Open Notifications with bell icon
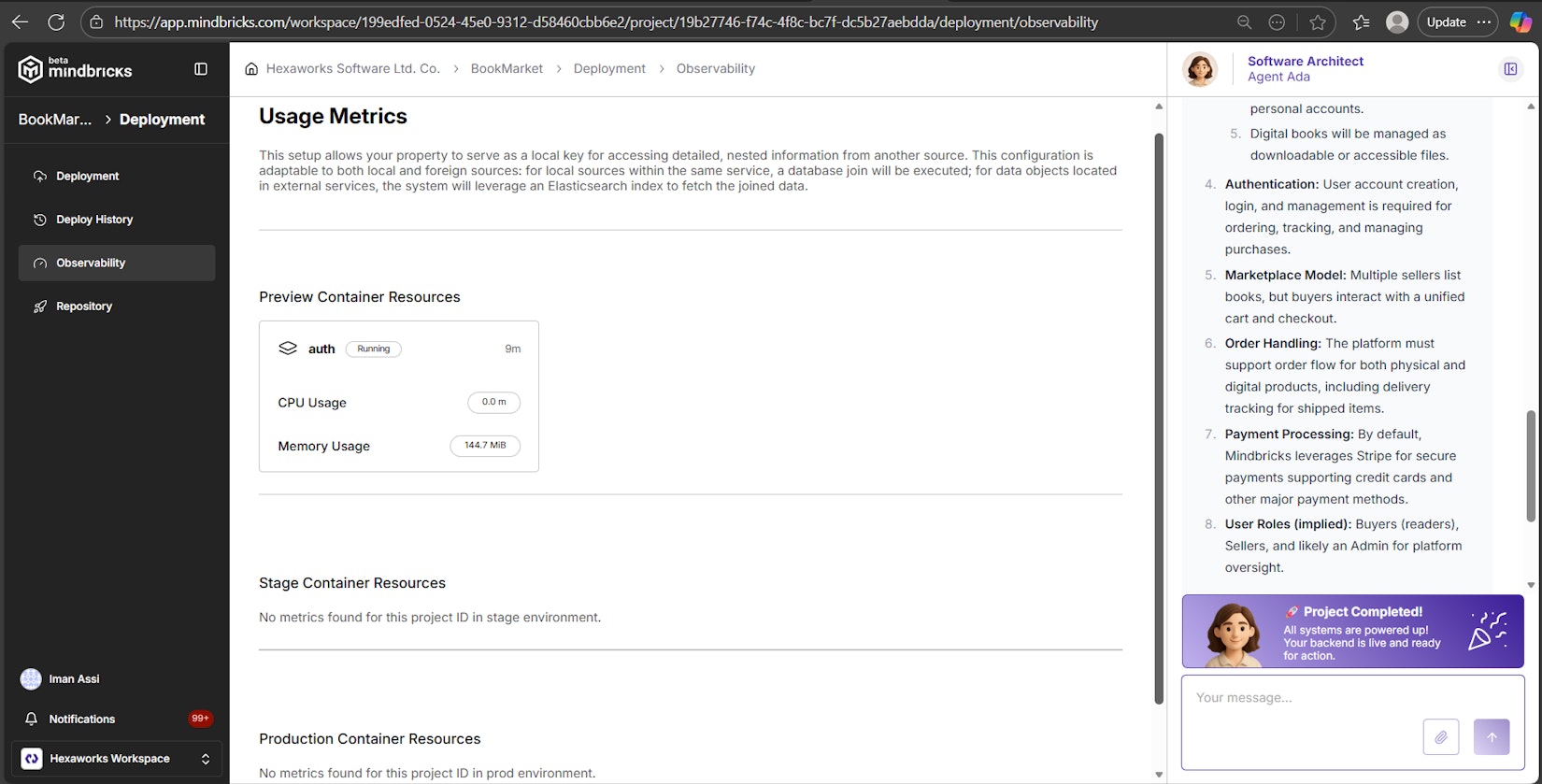Screen dimensions: 1542x784 [x=32, y=719]
